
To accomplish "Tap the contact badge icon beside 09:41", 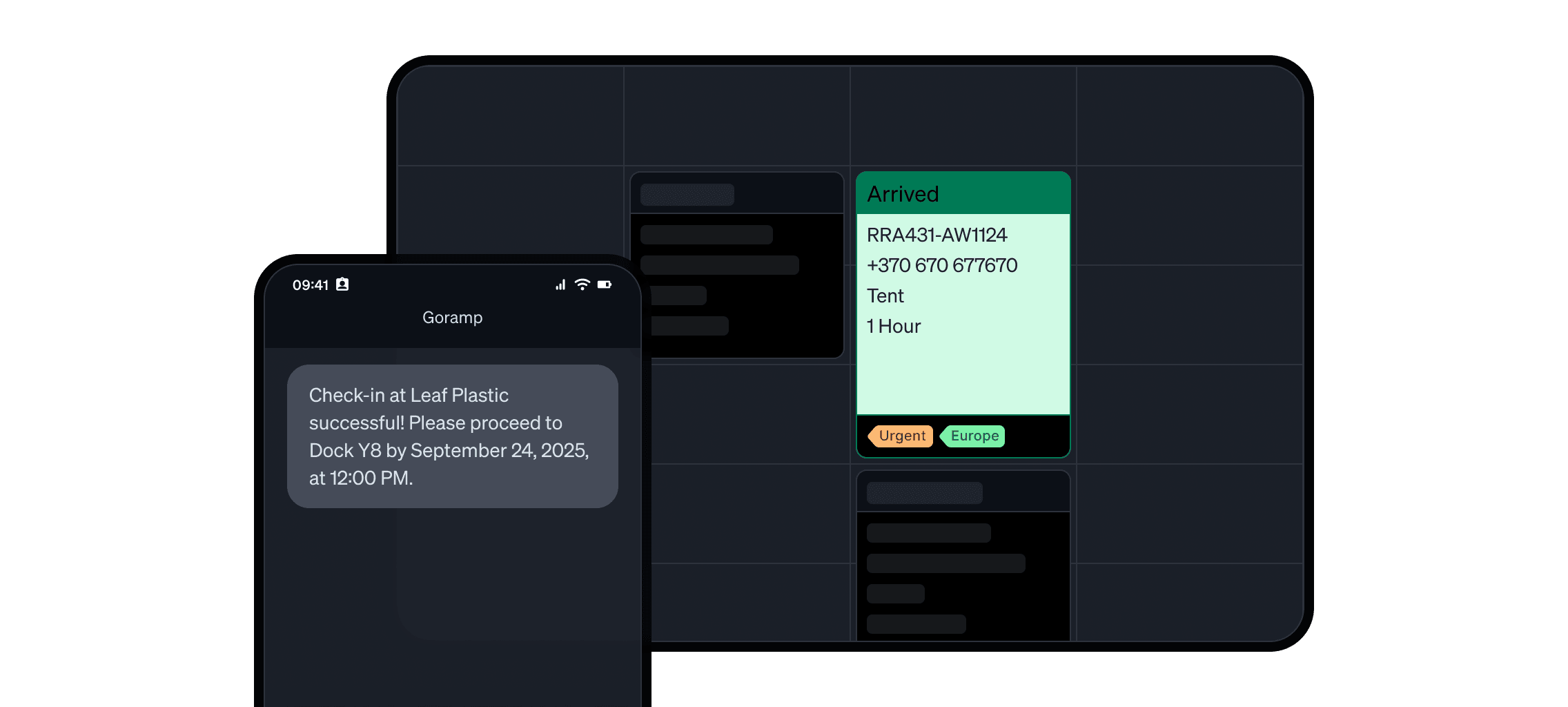I will coord(342,284).
